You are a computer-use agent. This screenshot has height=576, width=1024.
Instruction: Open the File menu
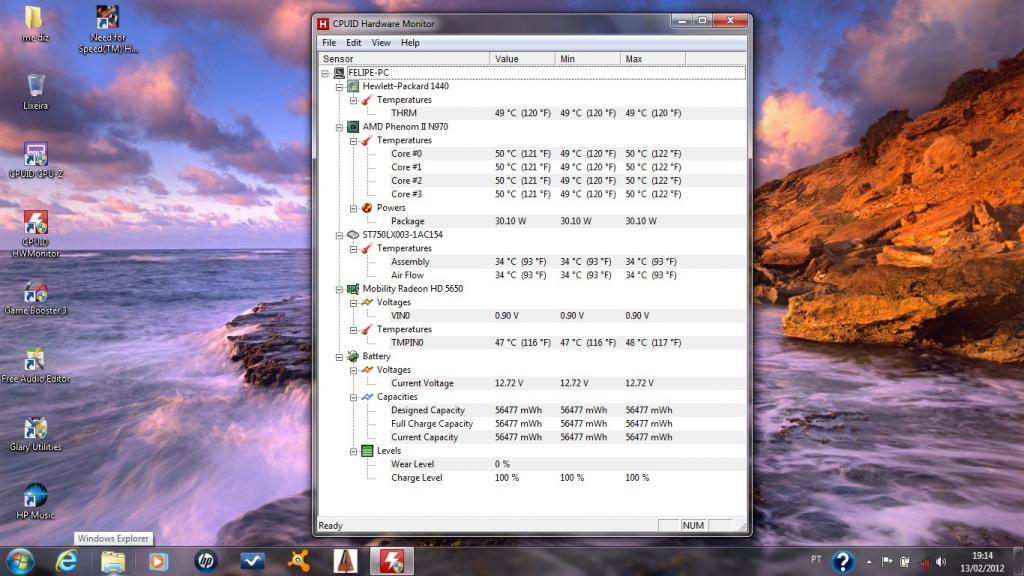[x=329, y=42]
